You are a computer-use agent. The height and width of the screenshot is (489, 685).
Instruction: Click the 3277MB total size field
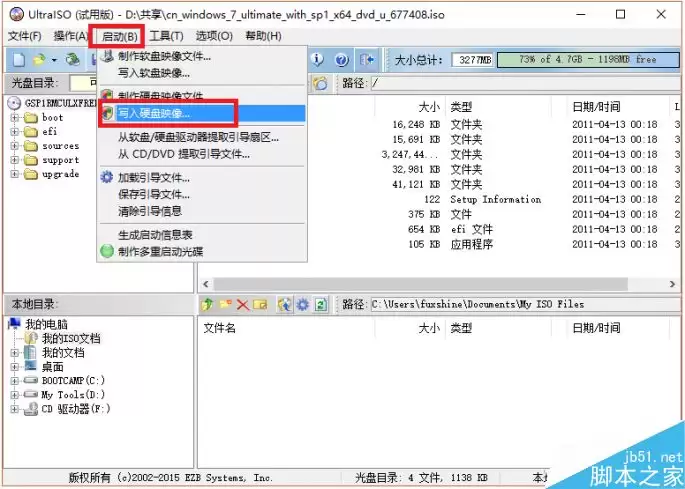(x=473, y=60)
